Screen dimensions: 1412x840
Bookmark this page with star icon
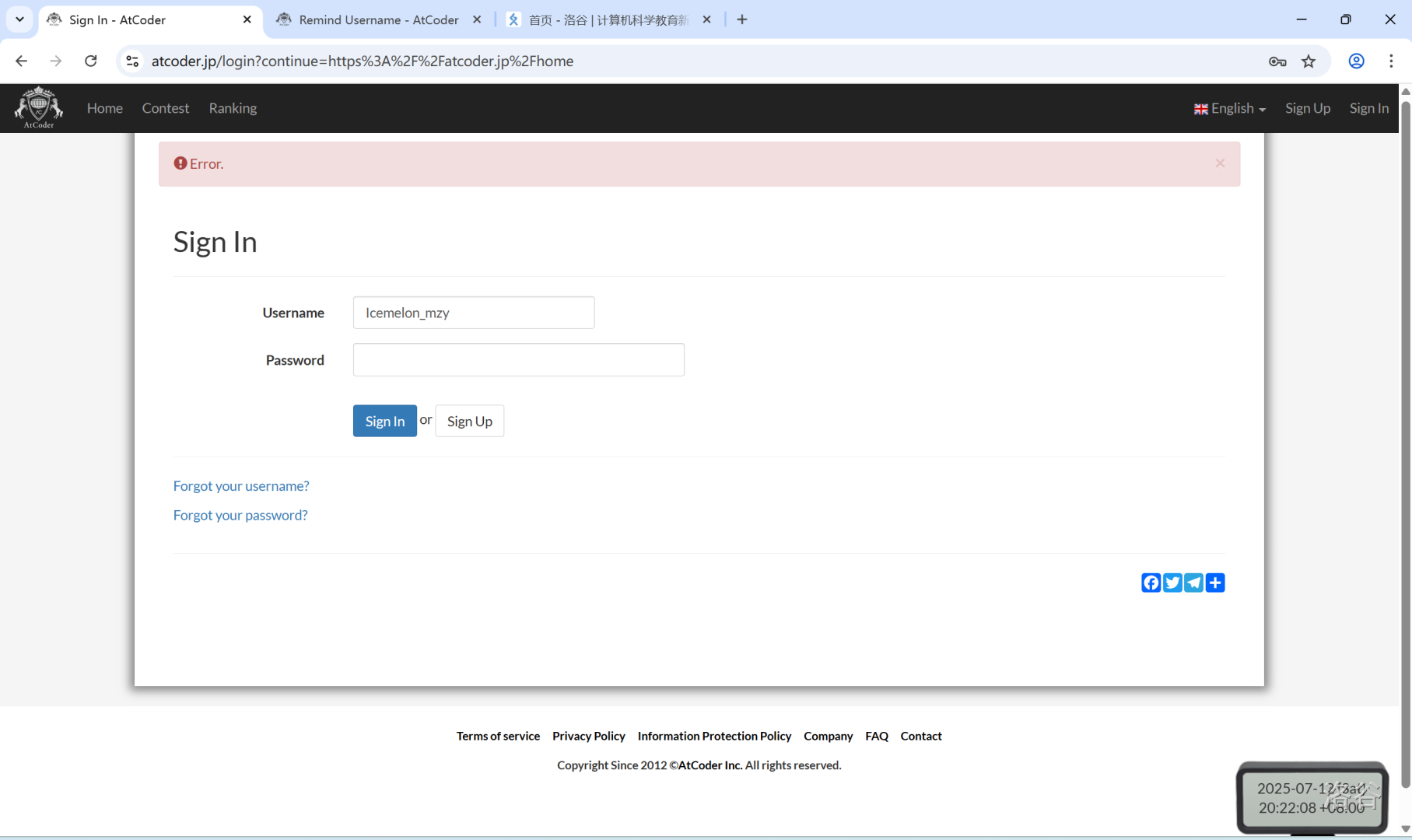(1309, 61)
